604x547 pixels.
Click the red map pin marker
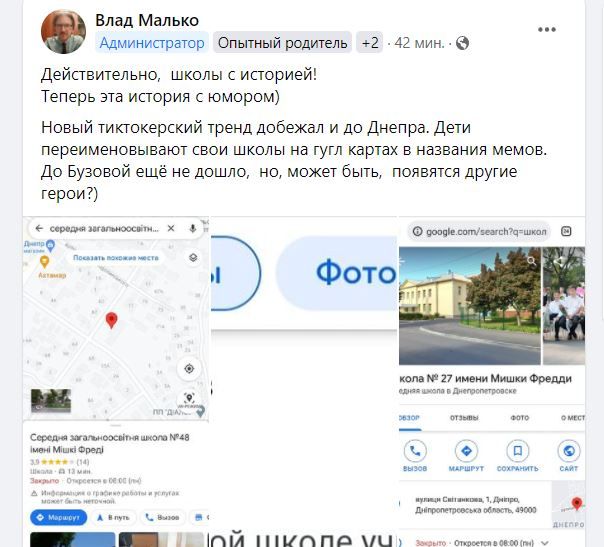(x=111, y=320)
